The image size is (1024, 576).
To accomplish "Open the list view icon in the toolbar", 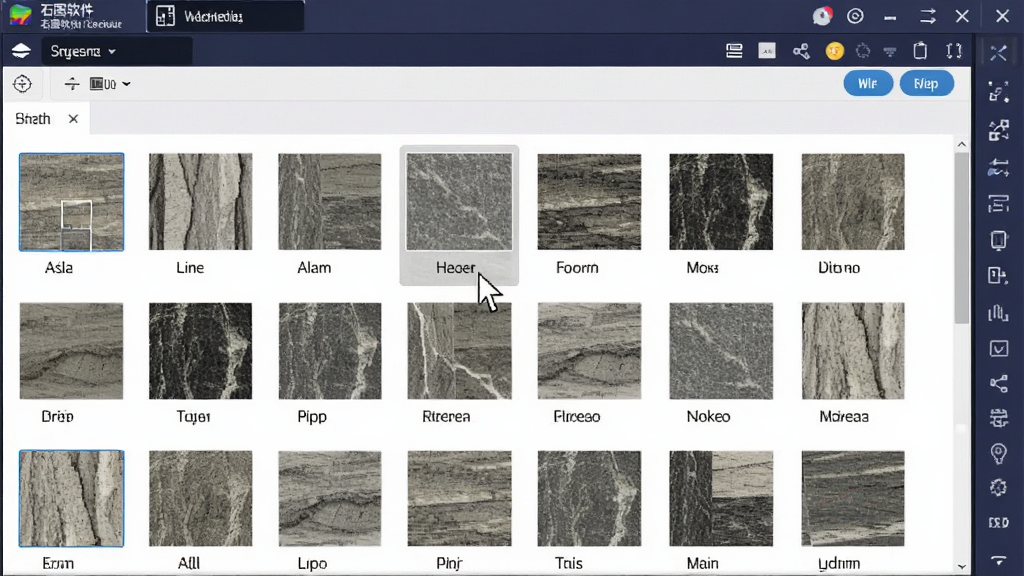I will click(734, 51).
